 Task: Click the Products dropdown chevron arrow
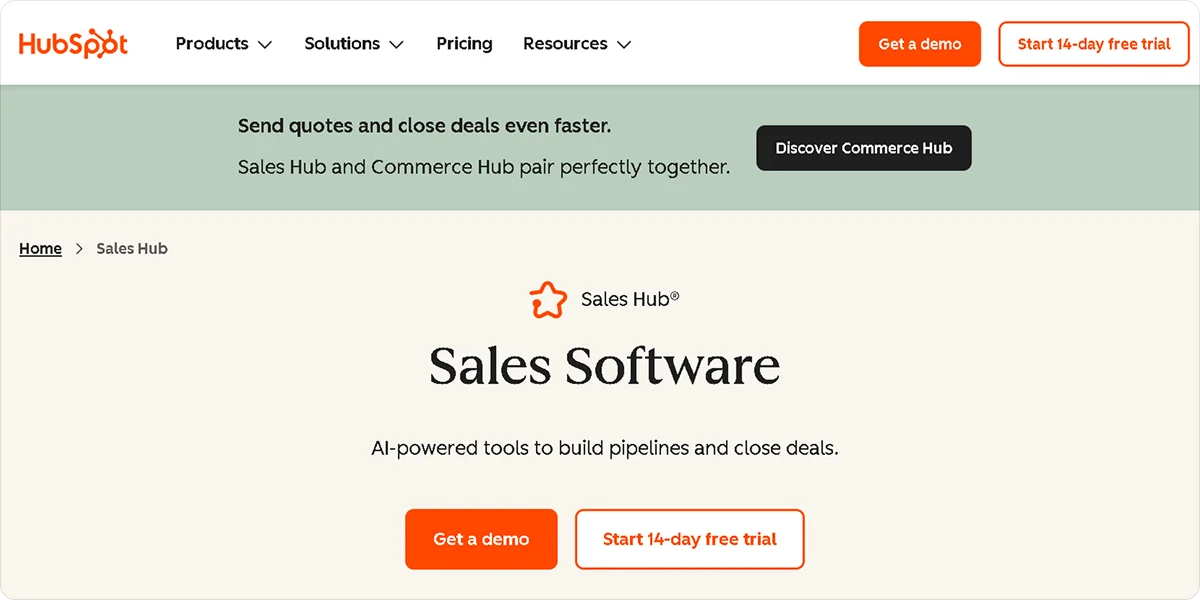click(x=265, y=45)
